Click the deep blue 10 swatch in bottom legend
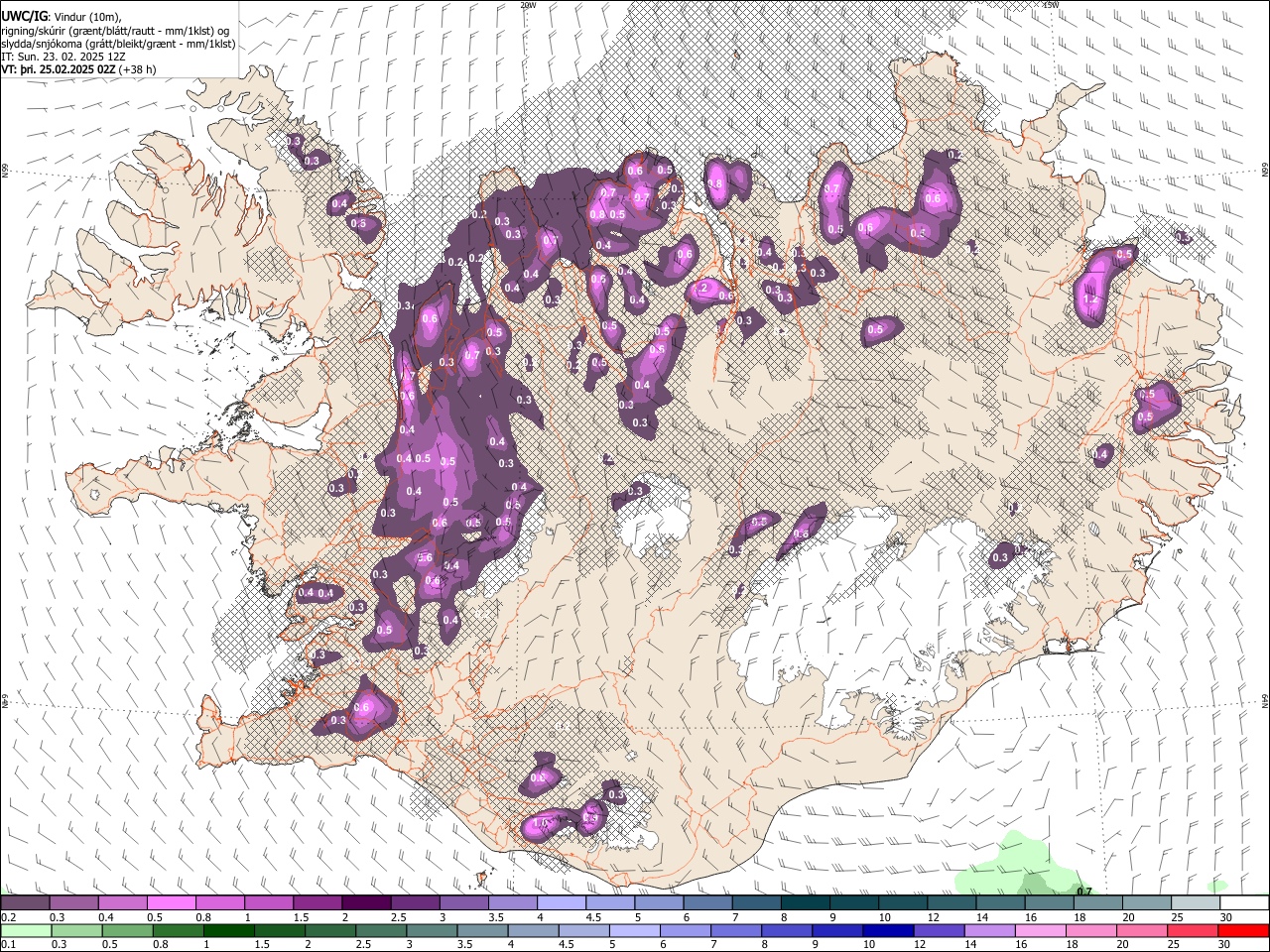 (x=887, y=931)
